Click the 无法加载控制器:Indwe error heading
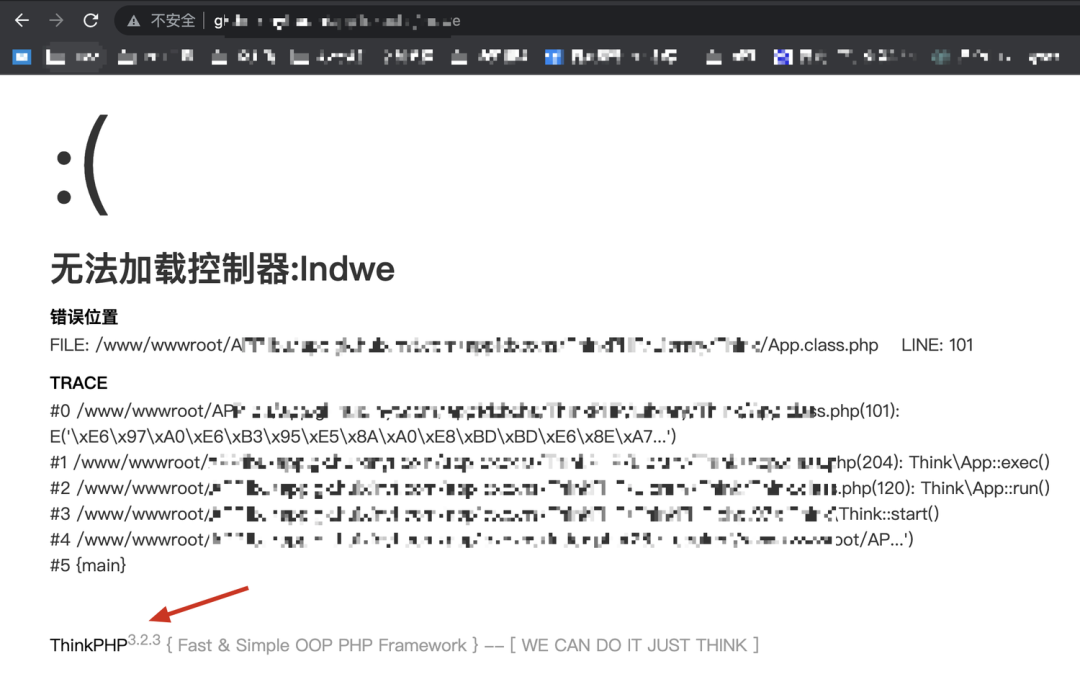This screenshot has height=692, width=1080. [x=222, y=268]
